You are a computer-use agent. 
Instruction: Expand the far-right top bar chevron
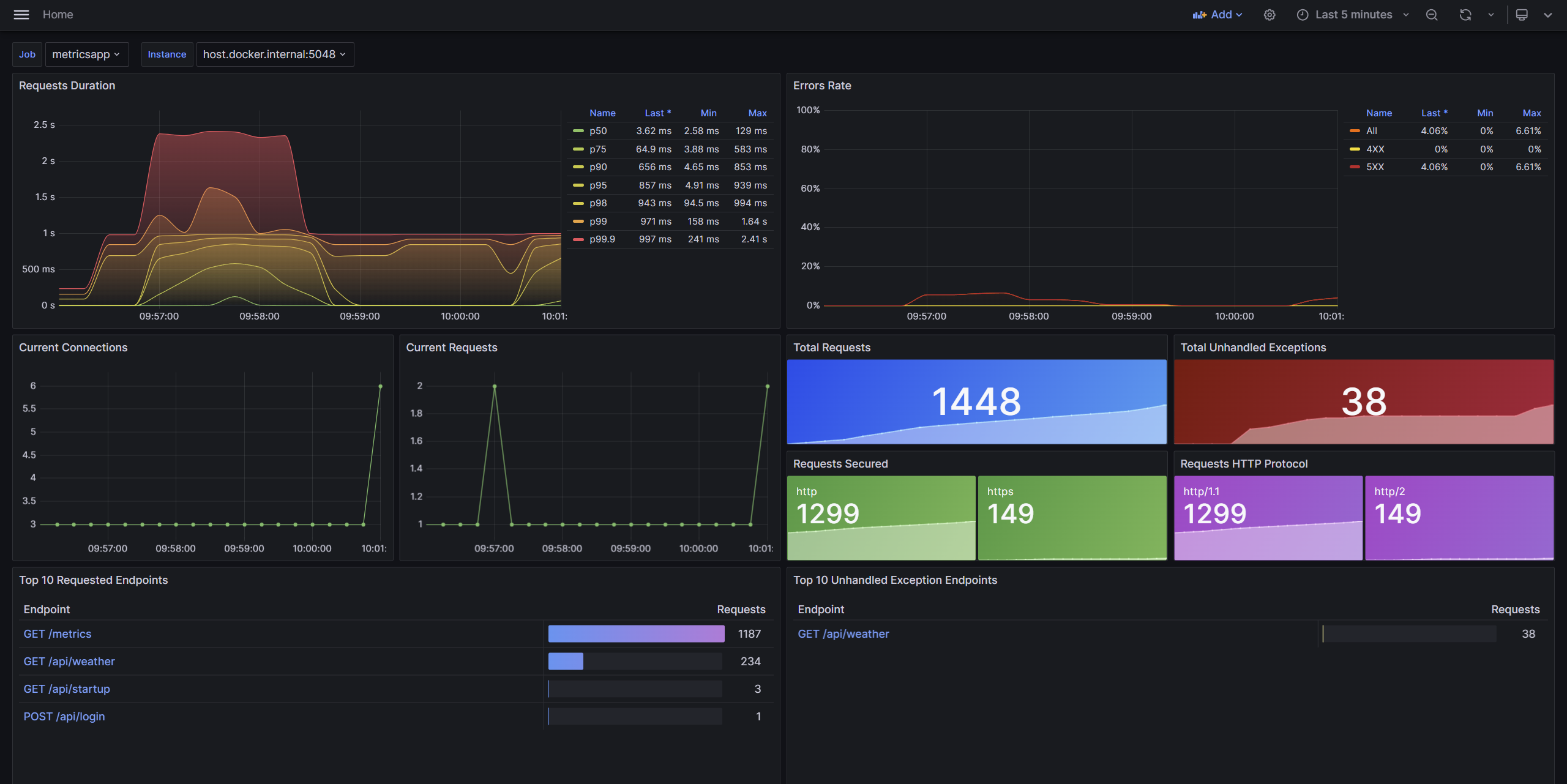[x=1548, y=15]
